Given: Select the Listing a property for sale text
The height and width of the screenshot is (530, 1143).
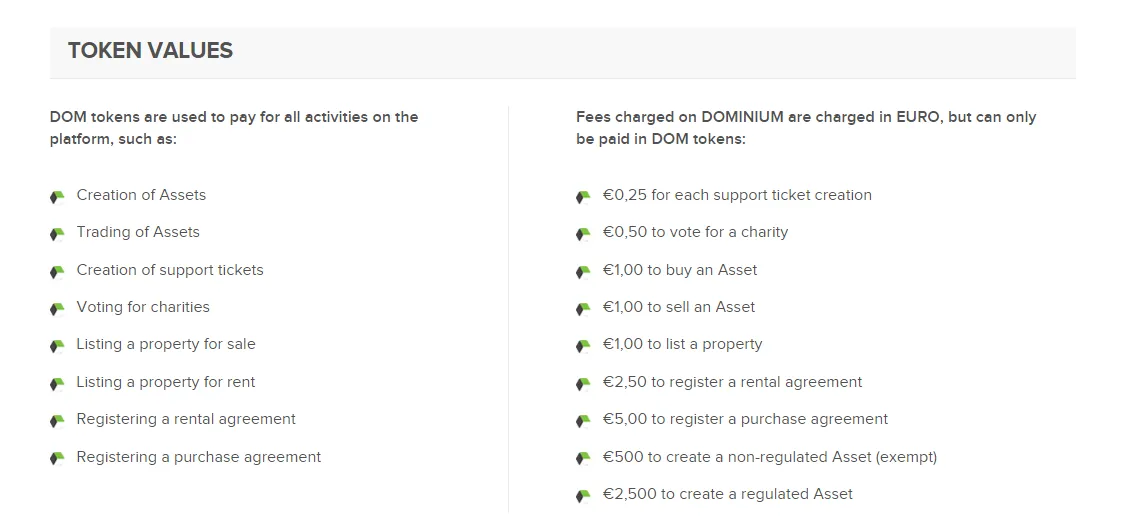Looking at the screenshot, I should tap(166, 344).
